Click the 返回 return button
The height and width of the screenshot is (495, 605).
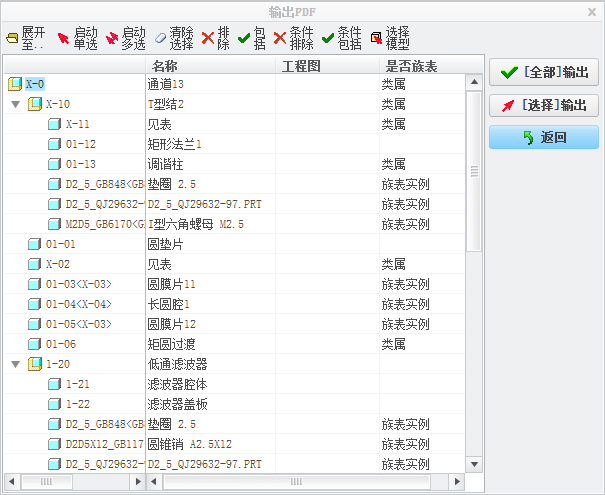click(x=544, y=137)
